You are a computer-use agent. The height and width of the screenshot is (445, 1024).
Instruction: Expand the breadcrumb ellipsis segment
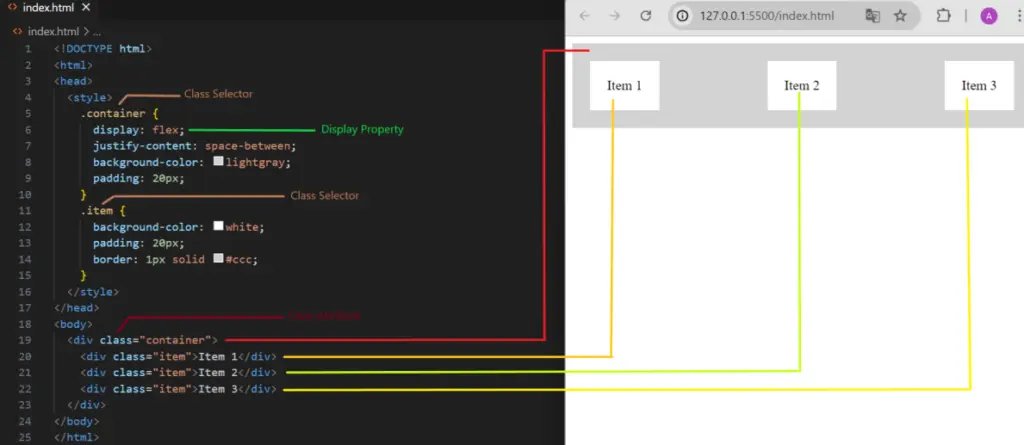[97, 31]
